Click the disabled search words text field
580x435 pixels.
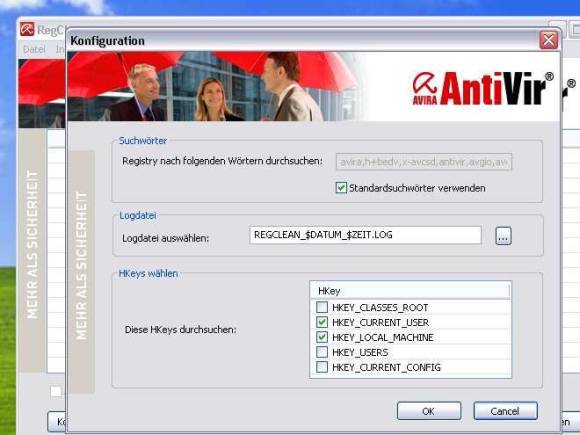pos(424,162)
